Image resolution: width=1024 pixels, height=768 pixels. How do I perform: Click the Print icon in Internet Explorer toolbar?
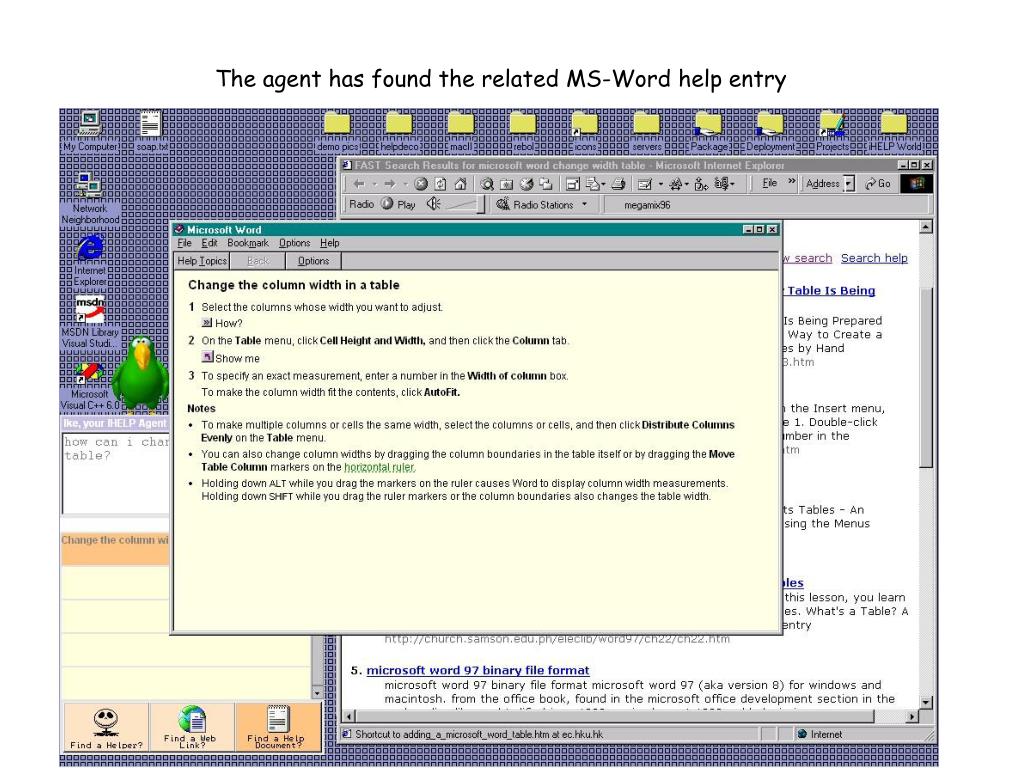(618, 184)
